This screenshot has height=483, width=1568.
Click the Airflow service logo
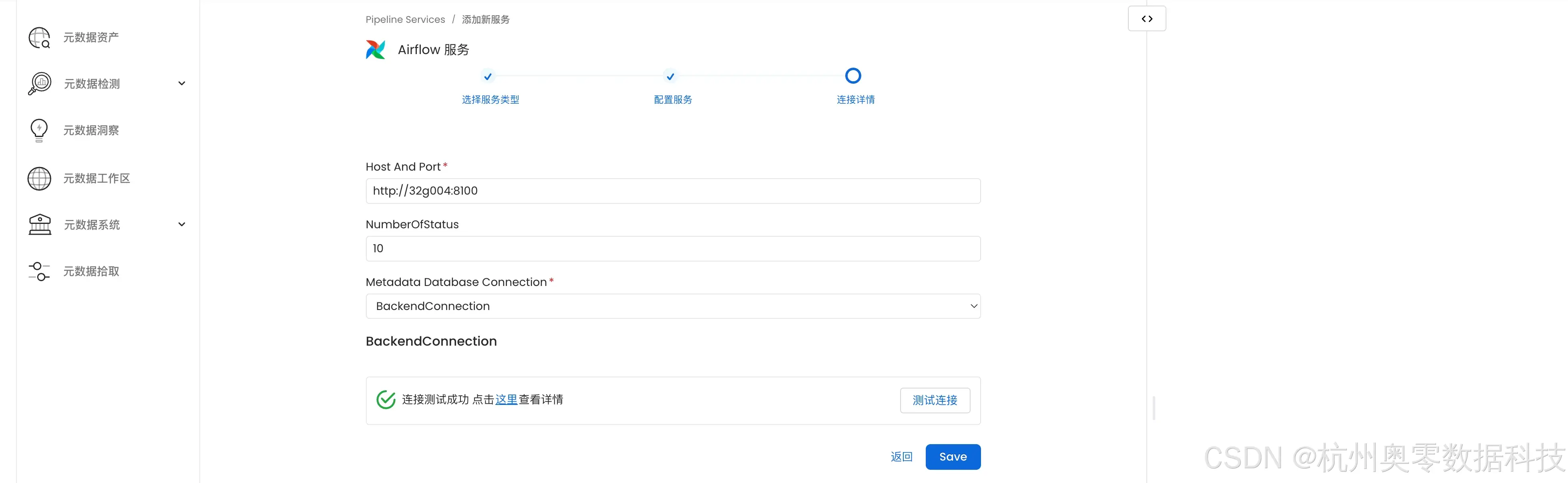[376, 49]
